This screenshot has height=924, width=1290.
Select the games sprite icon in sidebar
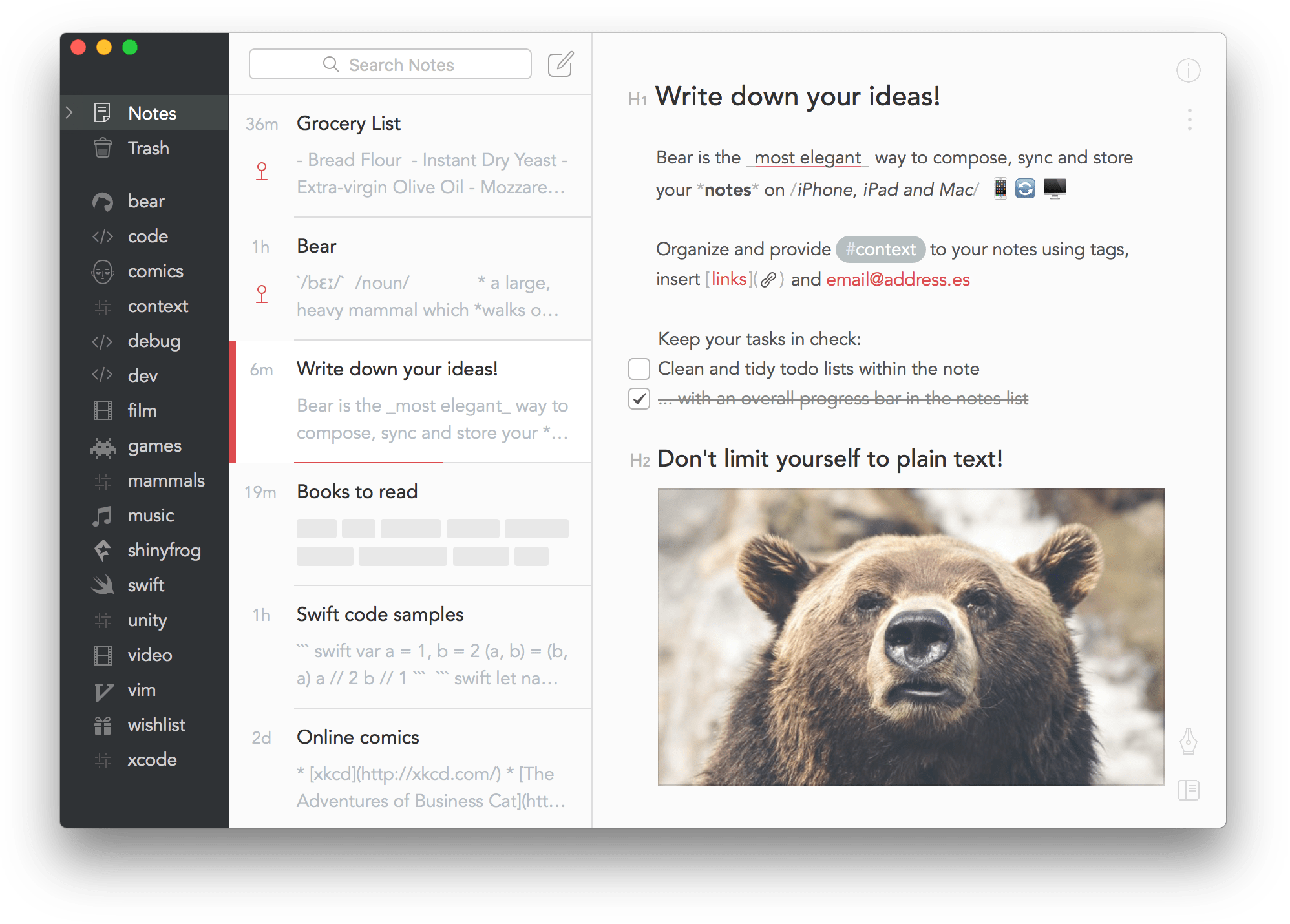click(x=104, y=448)
